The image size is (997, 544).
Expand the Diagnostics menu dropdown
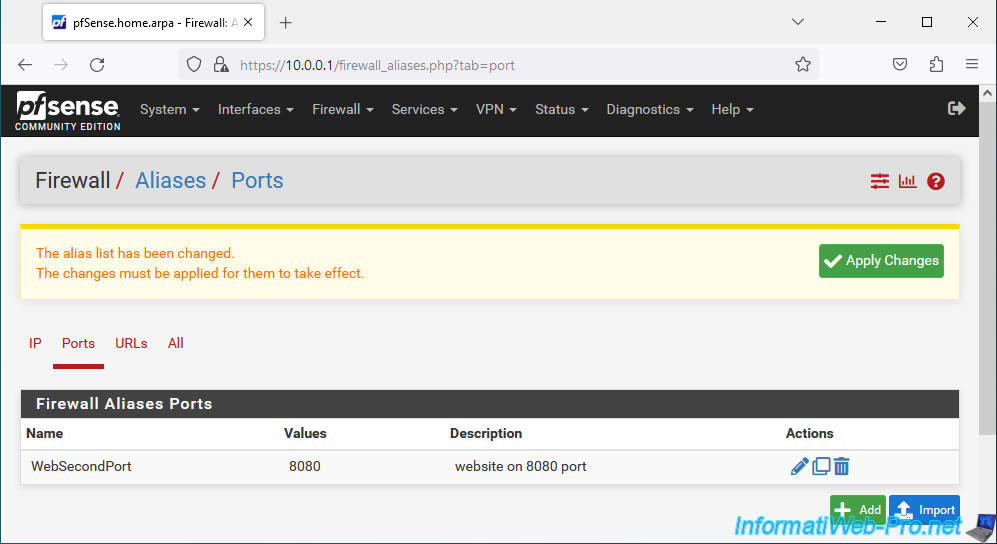point(650,109)
